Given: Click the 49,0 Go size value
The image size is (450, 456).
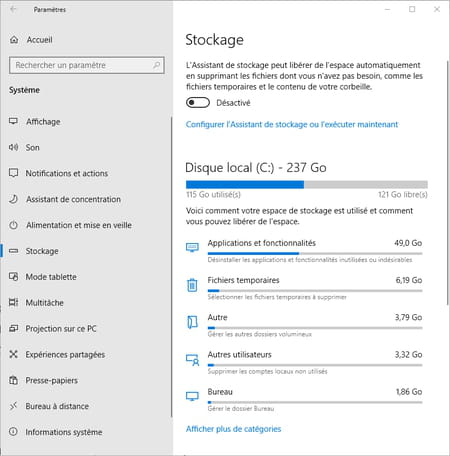Looking at the screenshot, I should coord(408,243).
